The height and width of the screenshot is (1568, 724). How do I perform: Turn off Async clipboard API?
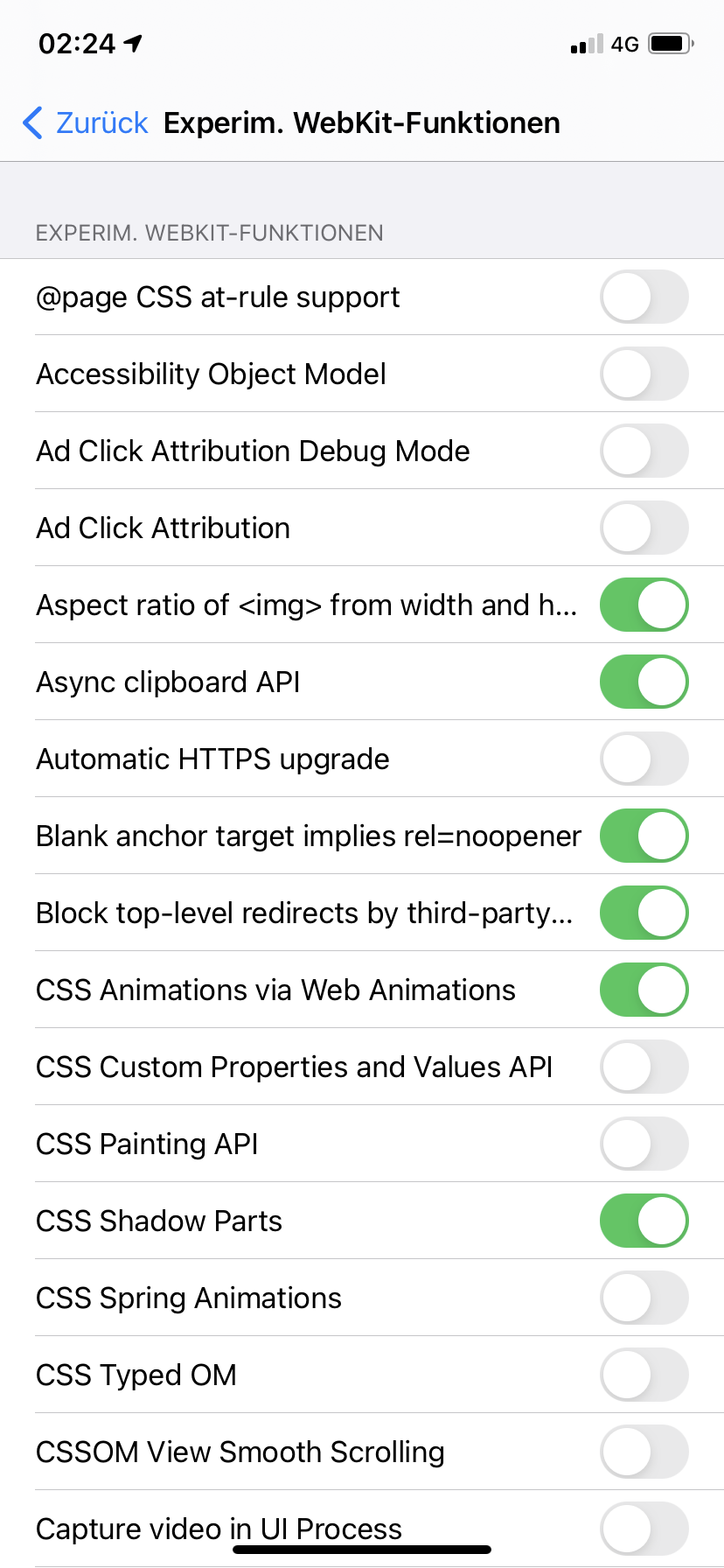(x=644, y=682)
